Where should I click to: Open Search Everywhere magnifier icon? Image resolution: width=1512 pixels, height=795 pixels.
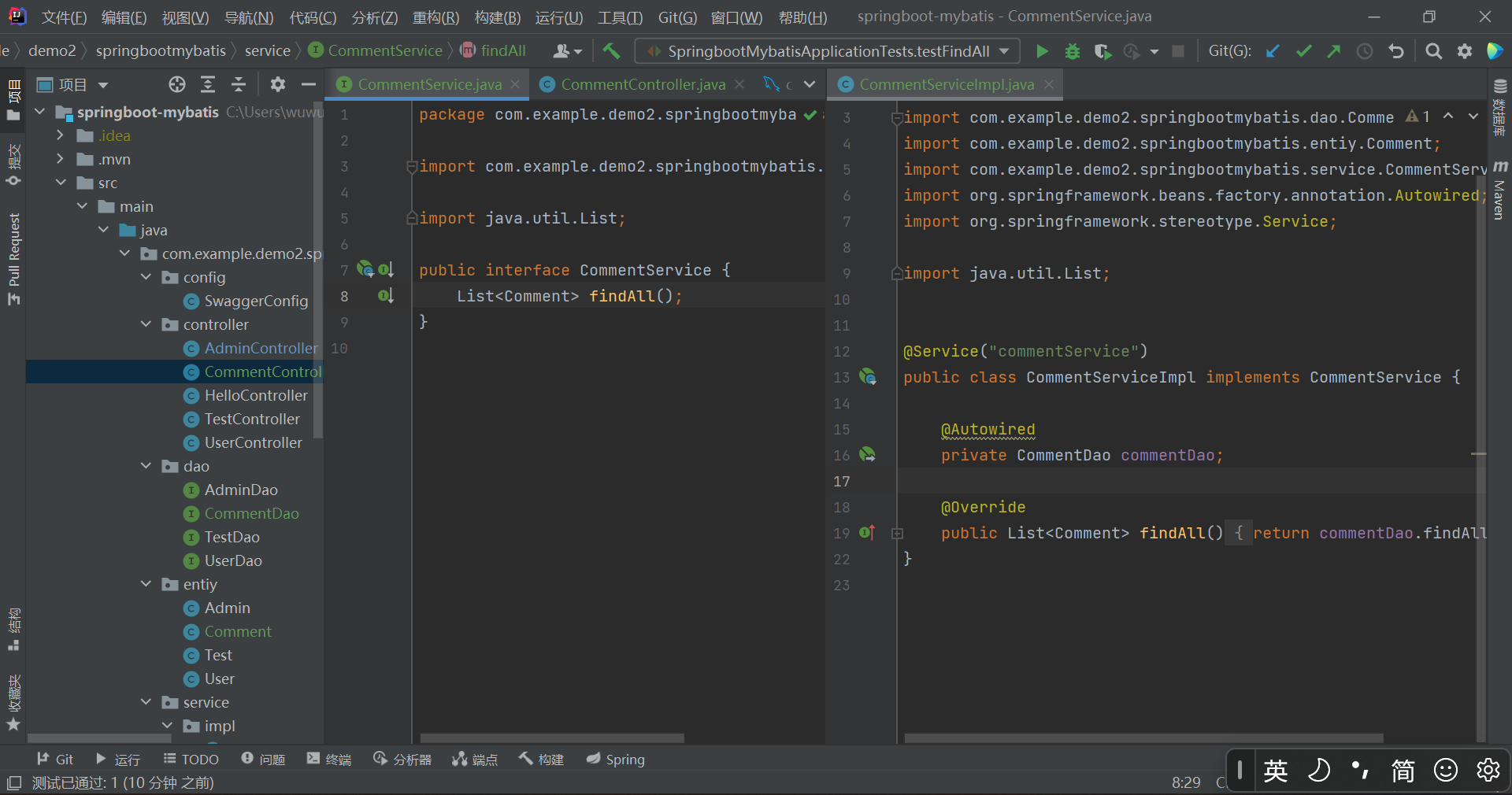point(1433,51)
